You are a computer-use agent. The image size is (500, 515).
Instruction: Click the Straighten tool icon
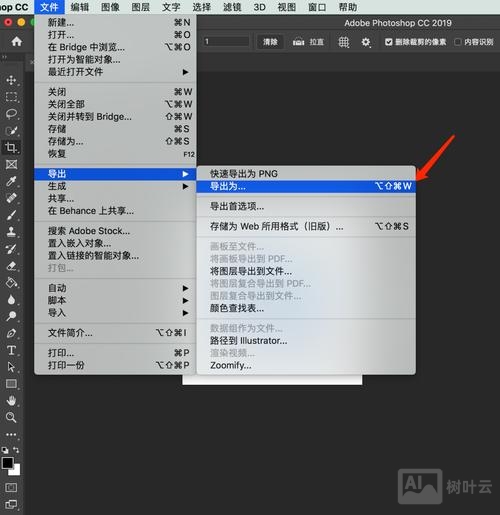(298, 42)
